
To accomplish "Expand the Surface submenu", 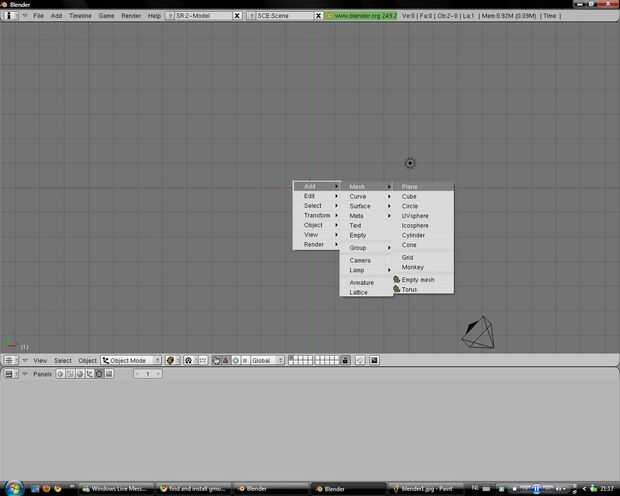I will point(367,206).
